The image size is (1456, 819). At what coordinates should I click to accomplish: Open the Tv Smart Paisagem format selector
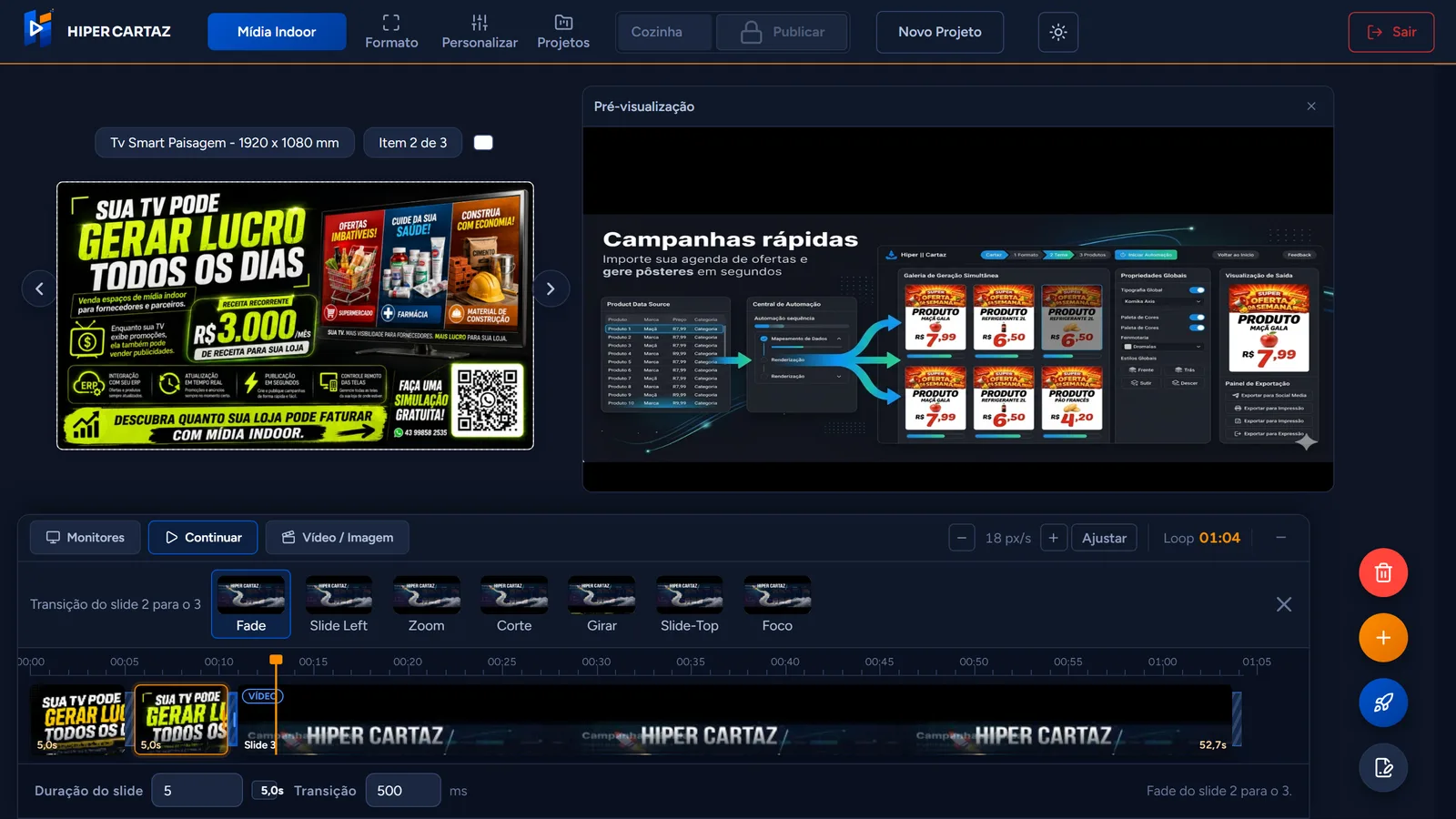pos(225,143)
